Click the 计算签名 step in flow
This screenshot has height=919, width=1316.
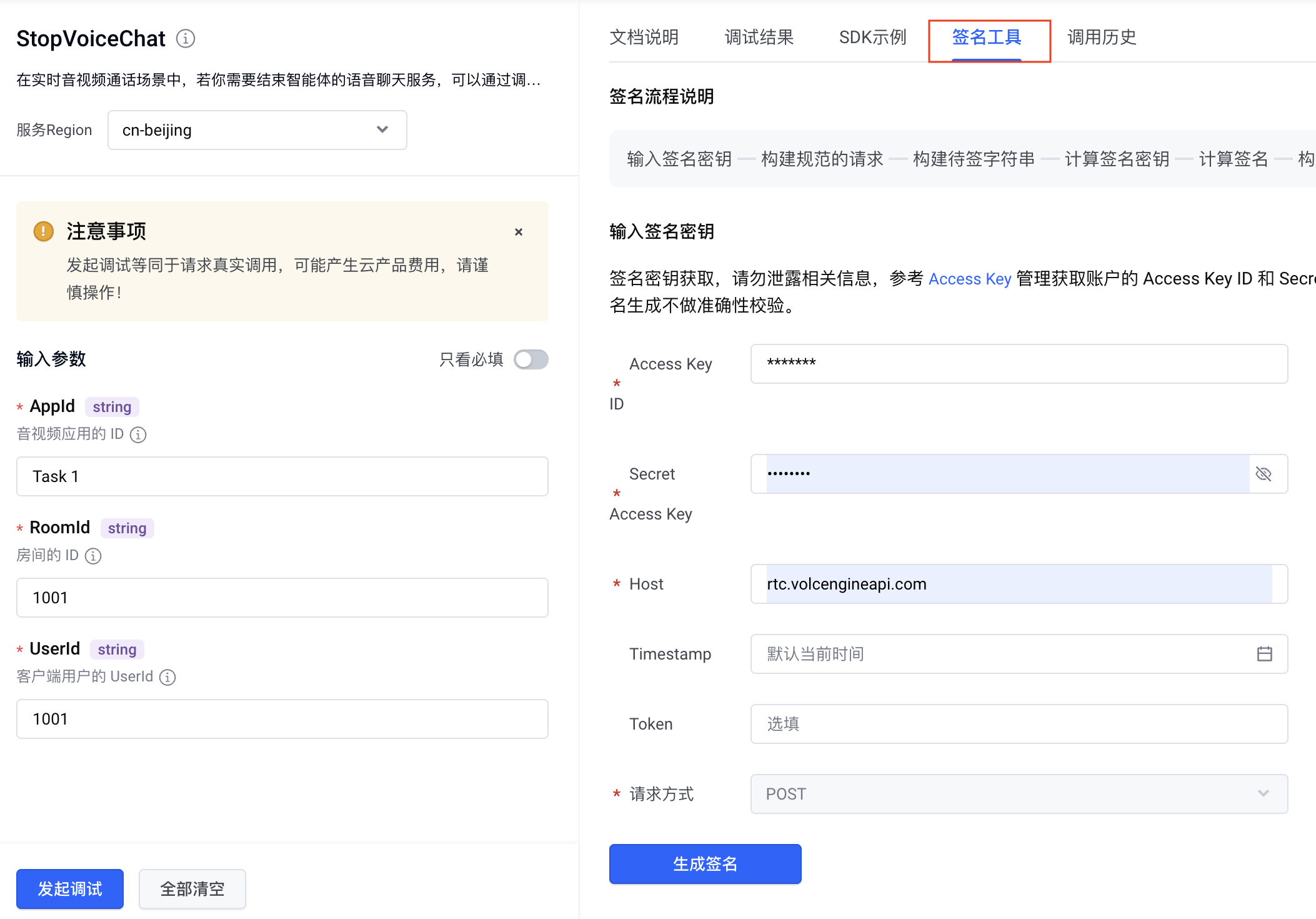1234,159
